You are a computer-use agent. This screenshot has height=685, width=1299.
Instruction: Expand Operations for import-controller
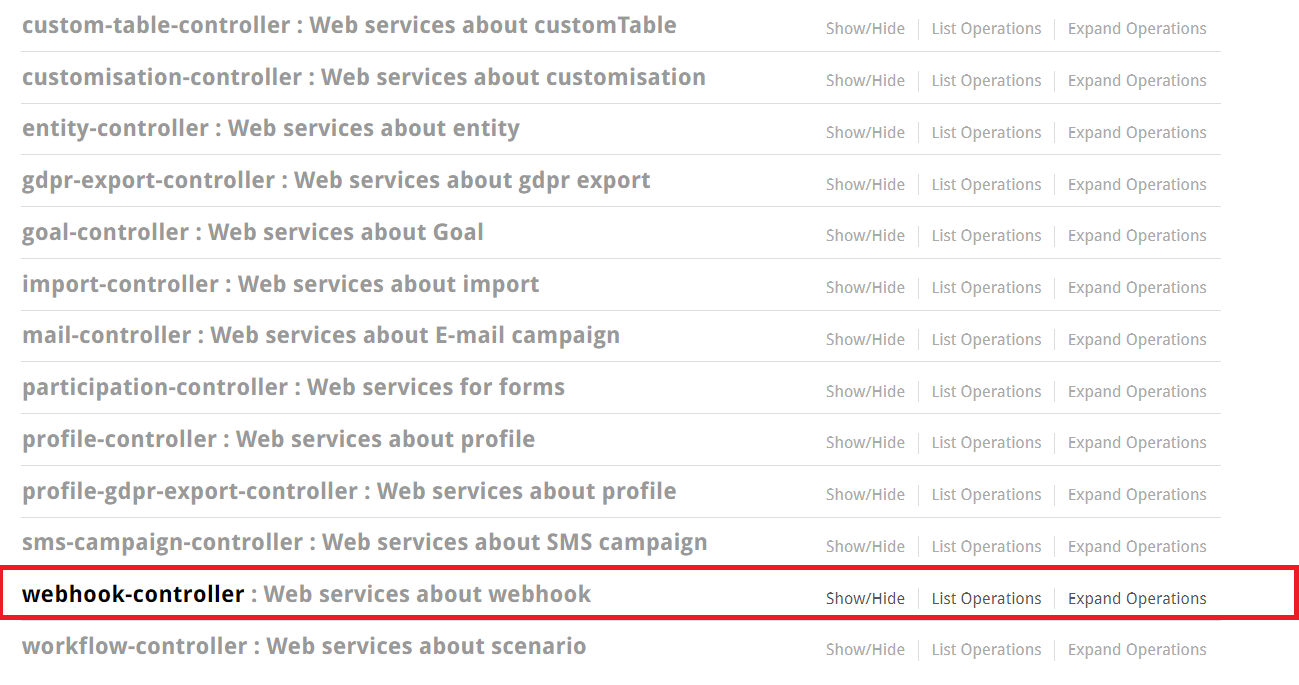point(1137,288)
